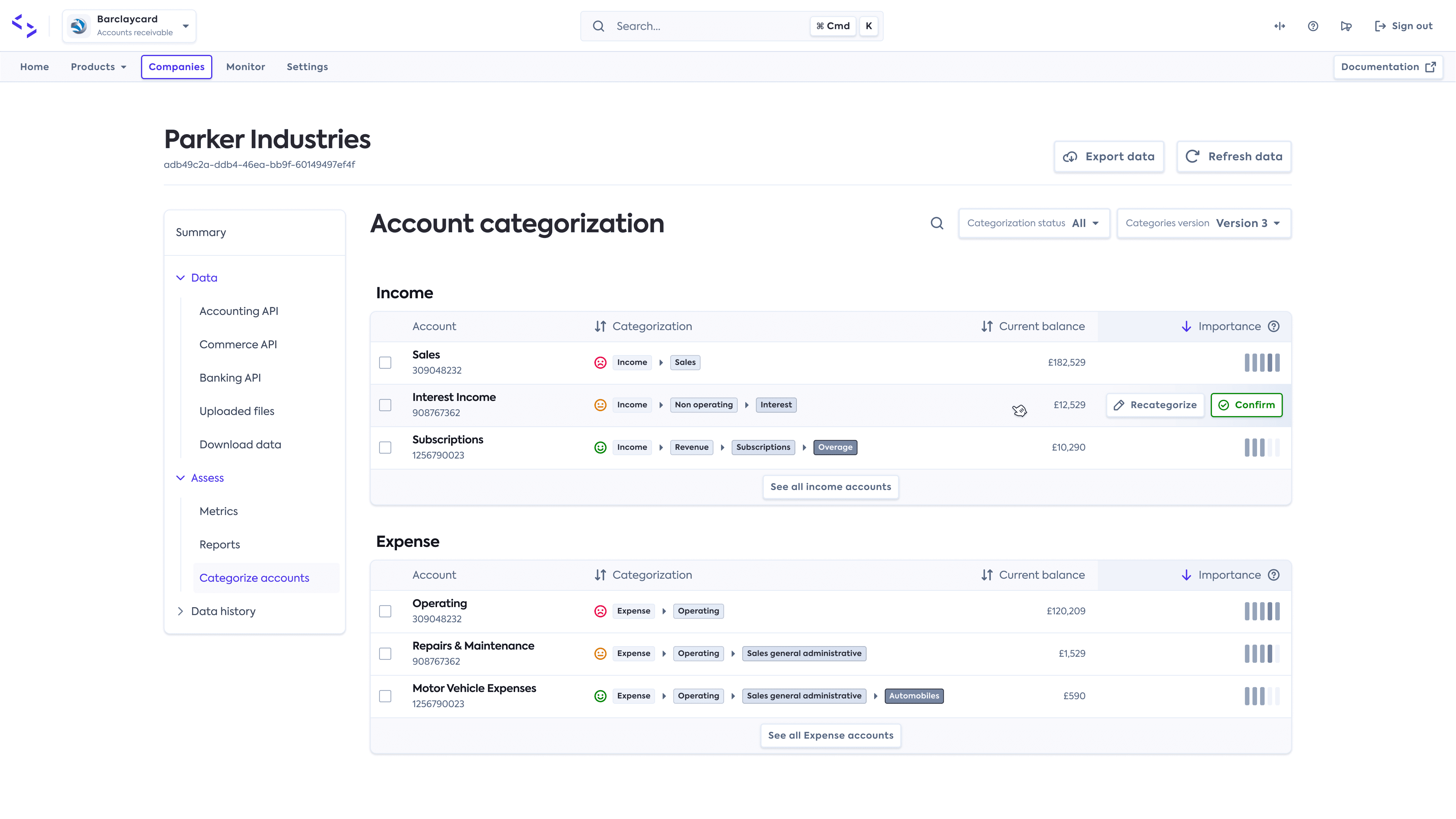
Task: Sort Expense table by Categorization arrows
Action: coord(600,575)
